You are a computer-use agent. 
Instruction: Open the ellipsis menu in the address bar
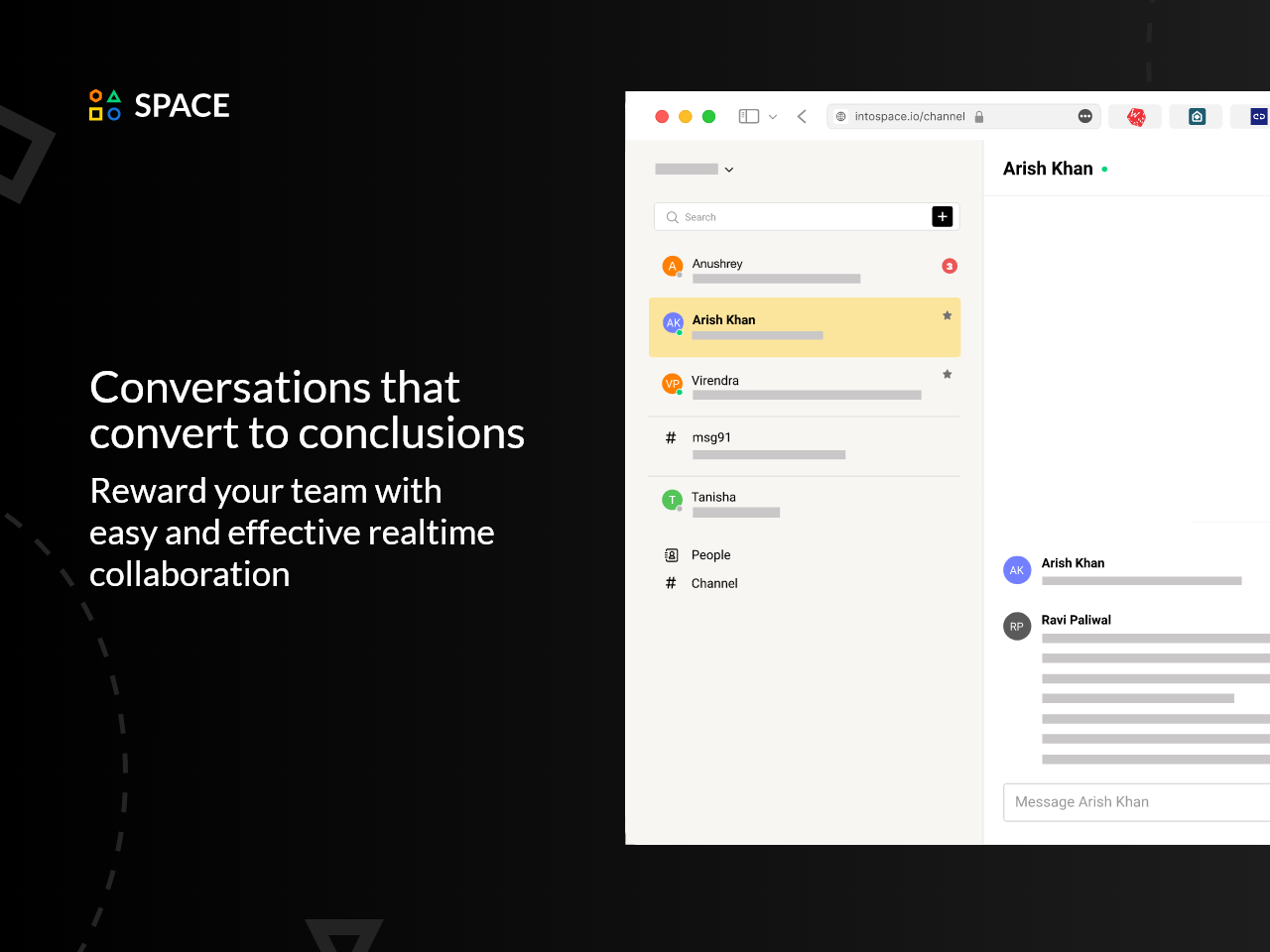1085,116
